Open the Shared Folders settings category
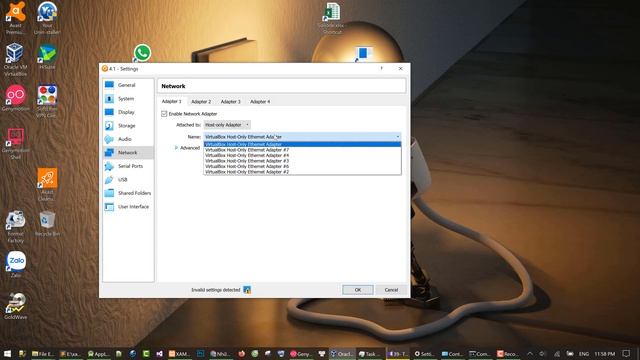 [x=128, y=193]
